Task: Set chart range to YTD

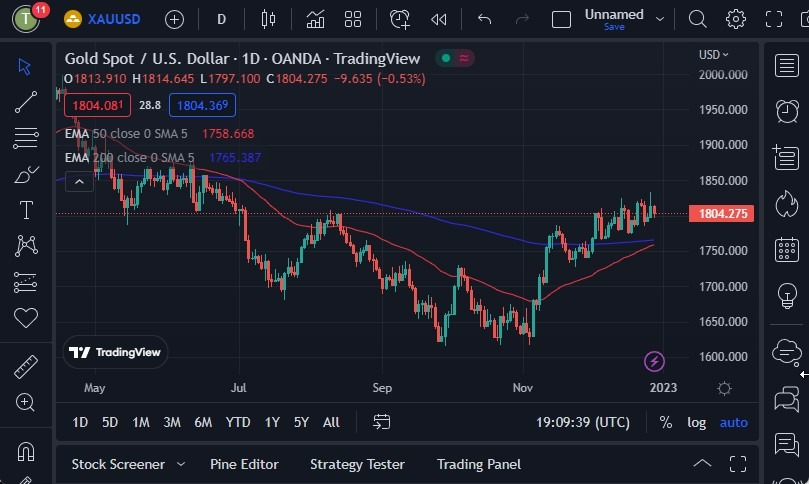Action: (x=238, y=422)
